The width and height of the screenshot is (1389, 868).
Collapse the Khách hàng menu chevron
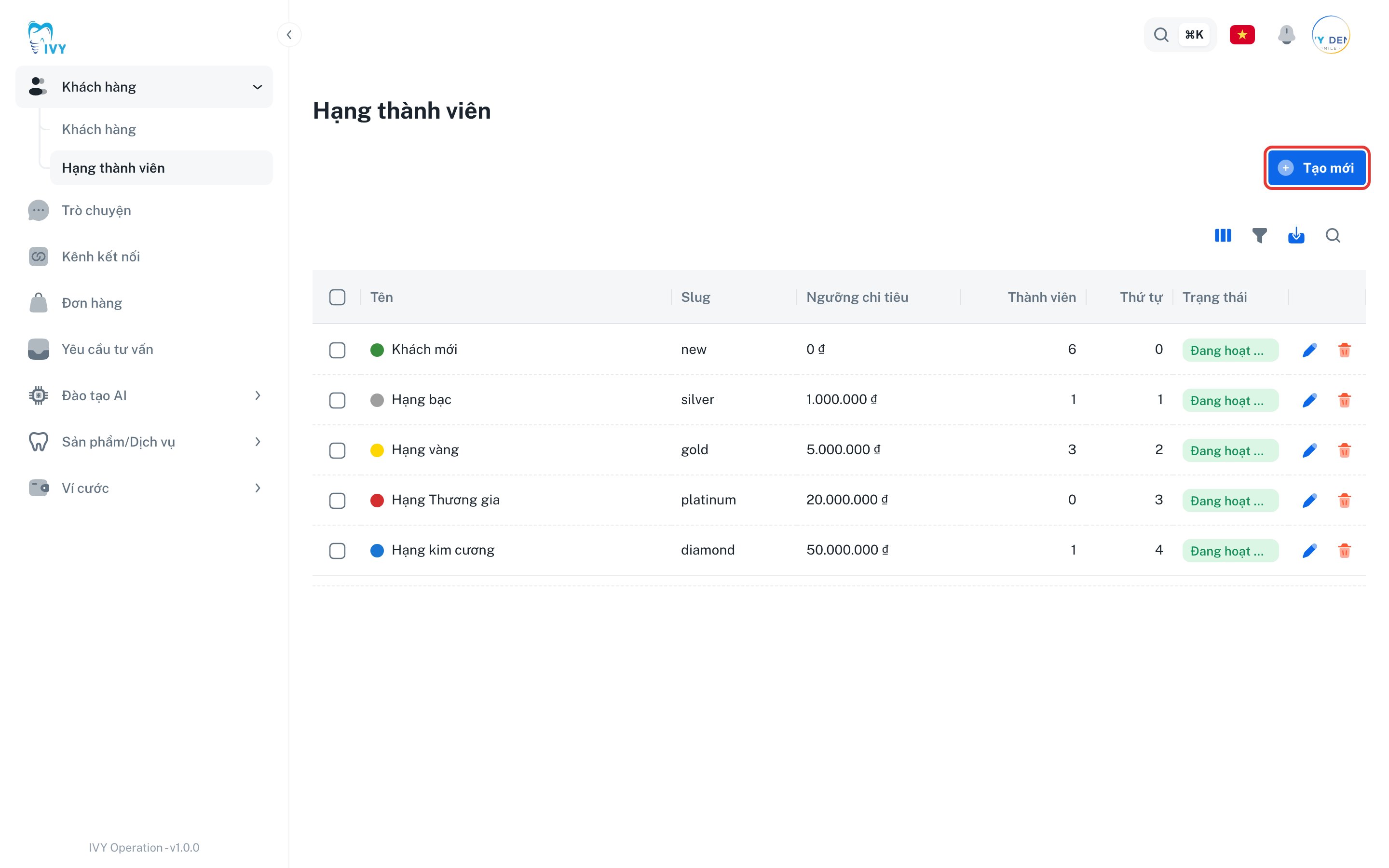257,87
